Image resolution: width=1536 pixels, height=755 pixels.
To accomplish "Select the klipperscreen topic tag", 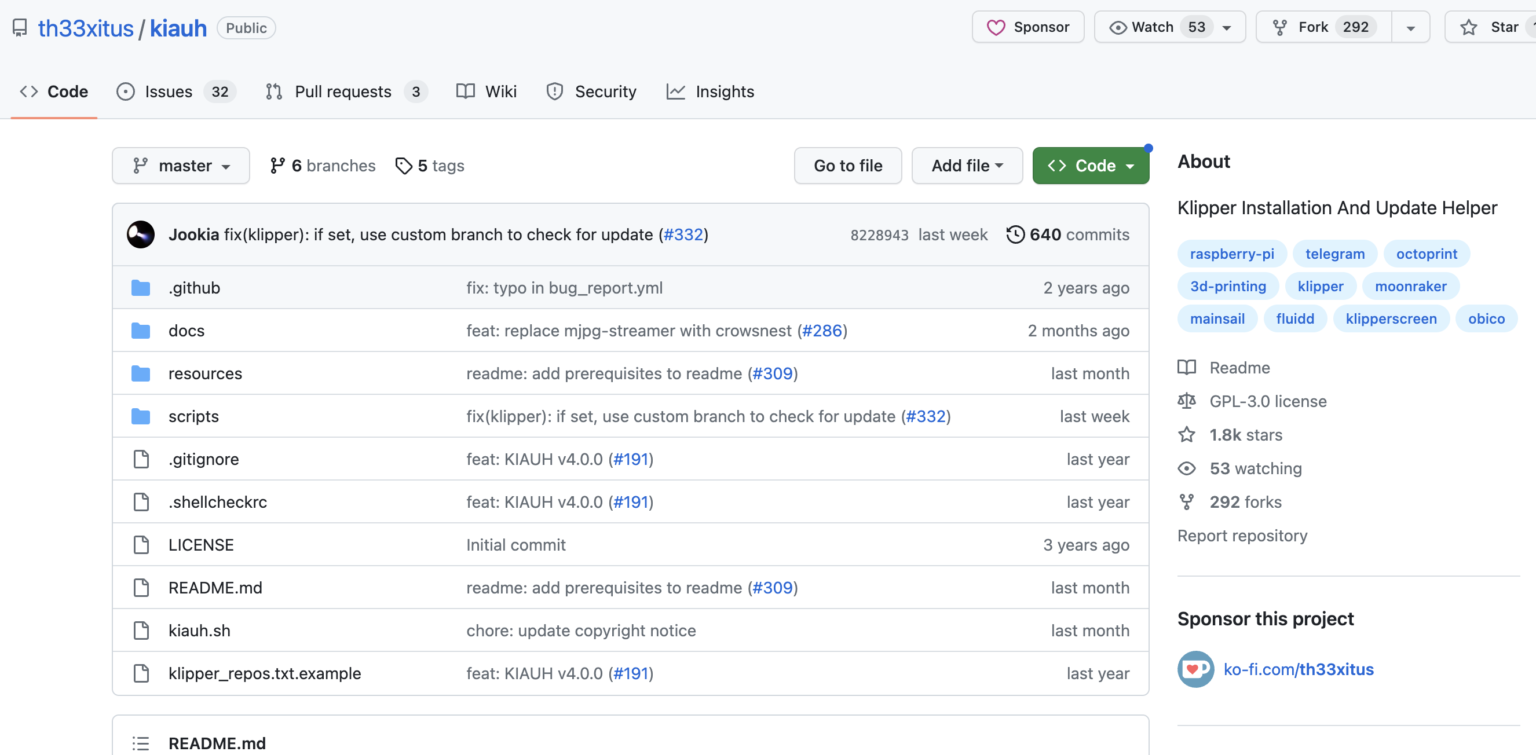I will click(x=1391, y=319).
